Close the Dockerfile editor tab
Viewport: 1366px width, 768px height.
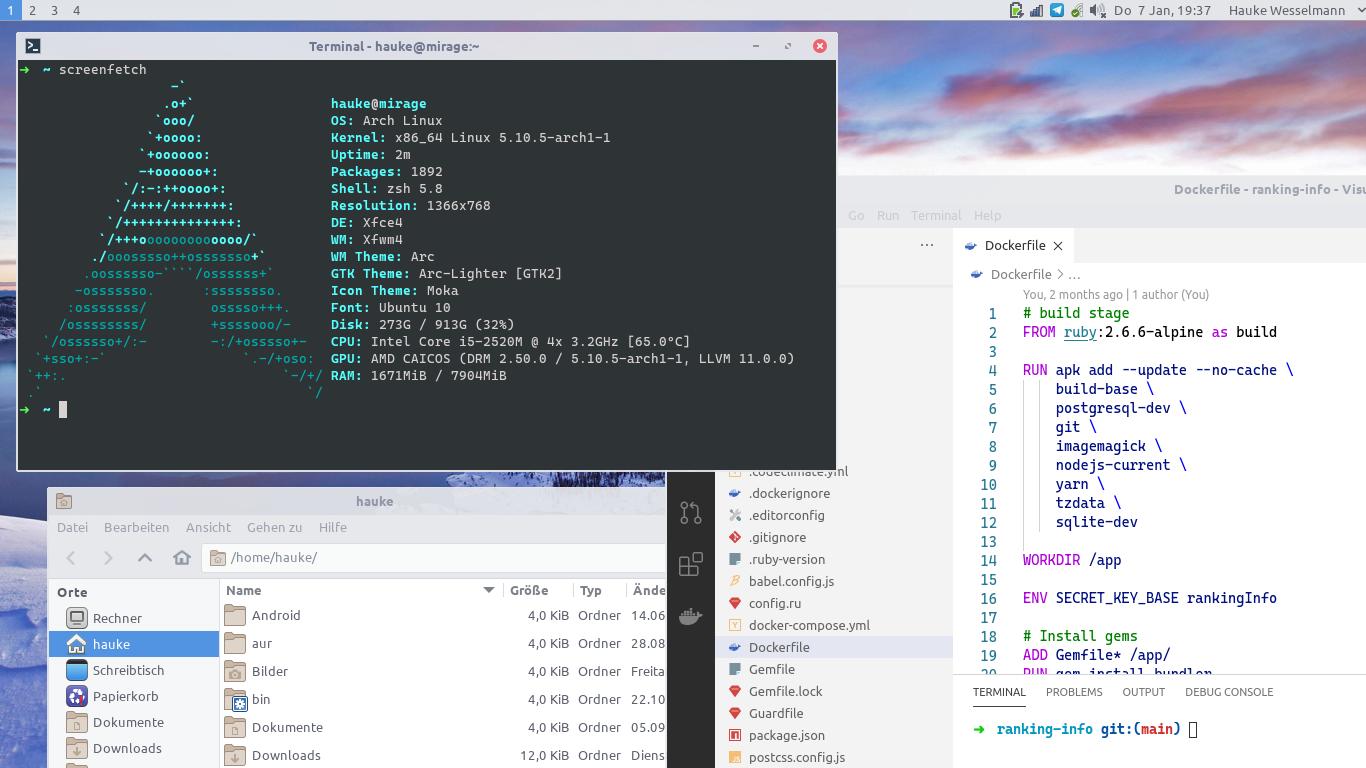1057,245
